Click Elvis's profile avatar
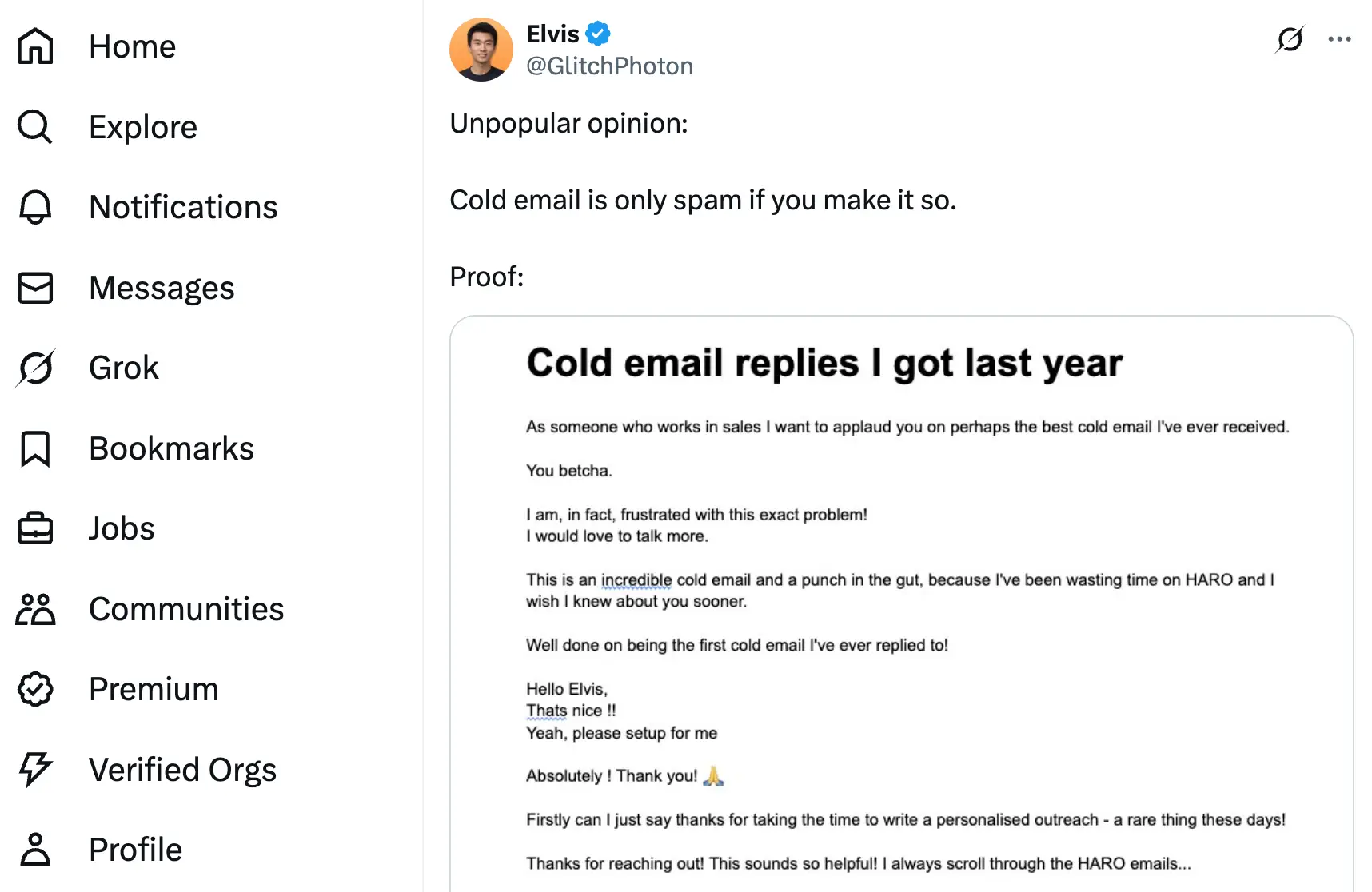 pyautogui.click(x=481, y=50)
